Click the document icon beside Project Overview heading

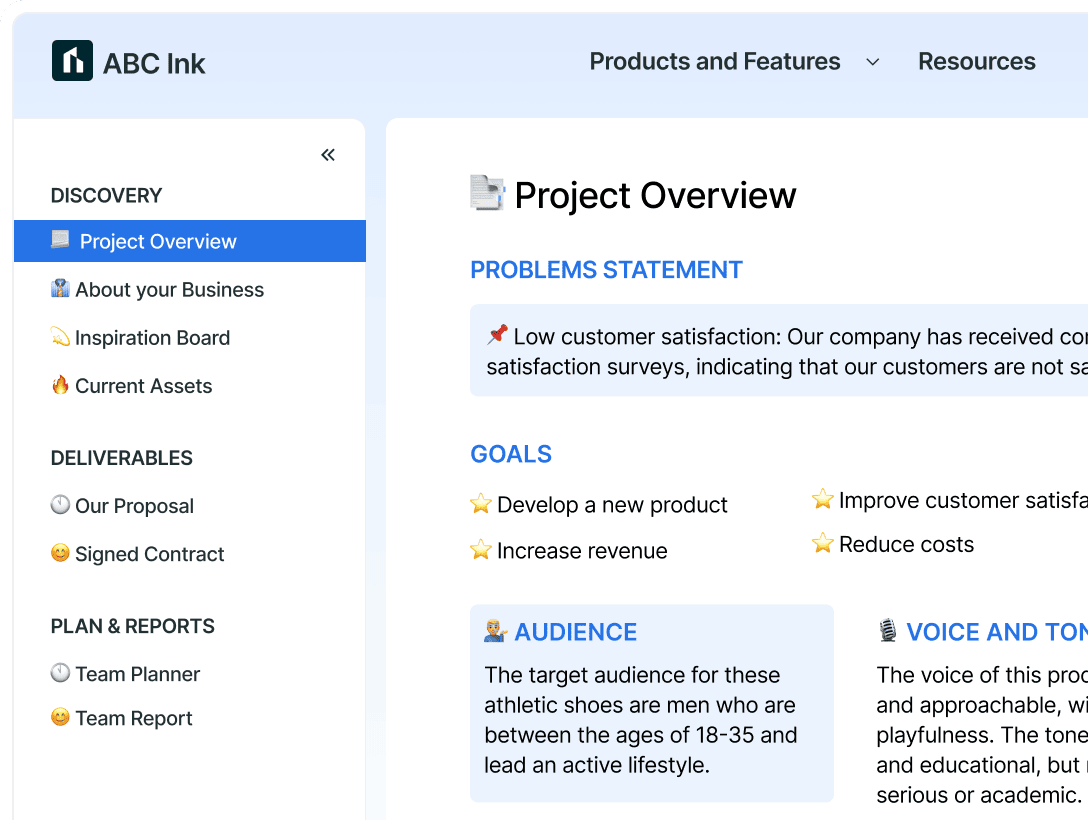487,193
